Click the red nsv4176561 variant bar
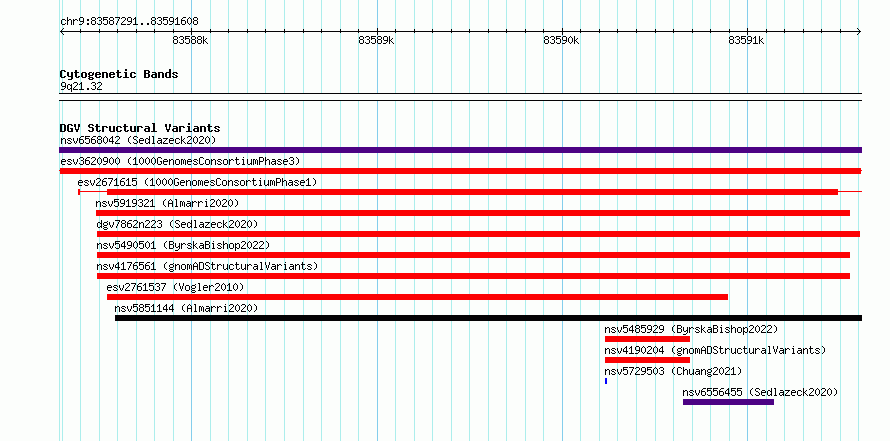This screenshot has height=441, width=890. click(x=473, y=276)
